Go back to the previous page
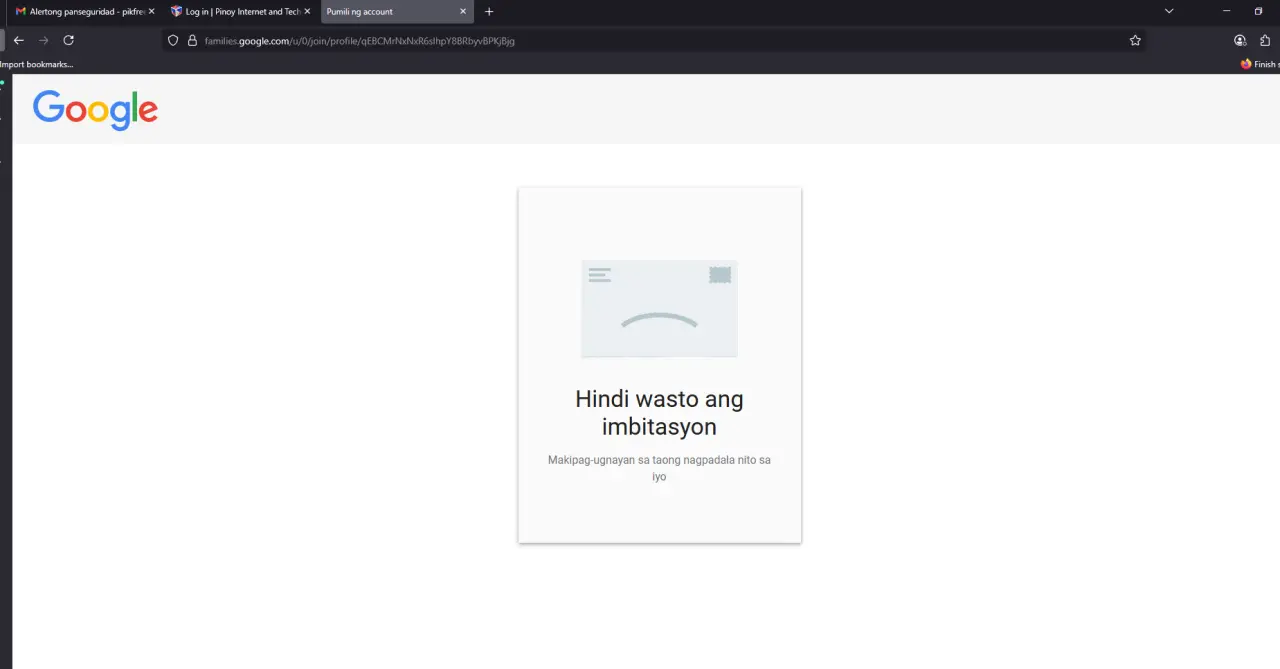 (x=18, y=40)
